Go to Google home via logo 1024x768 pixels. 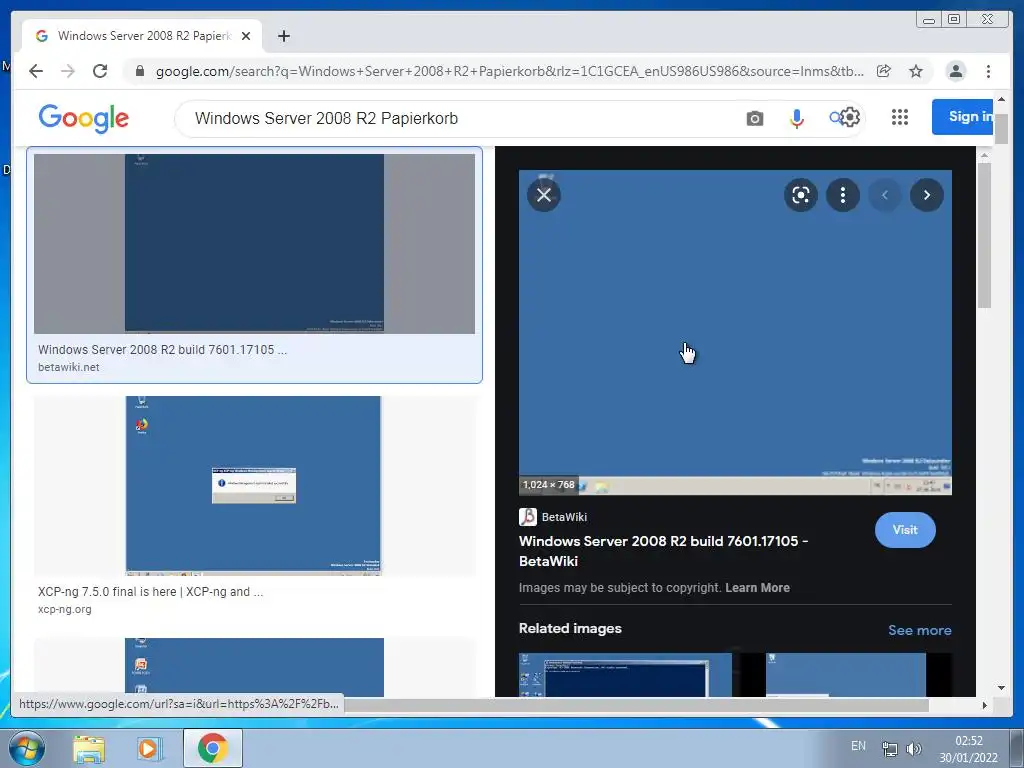point(84,118)
